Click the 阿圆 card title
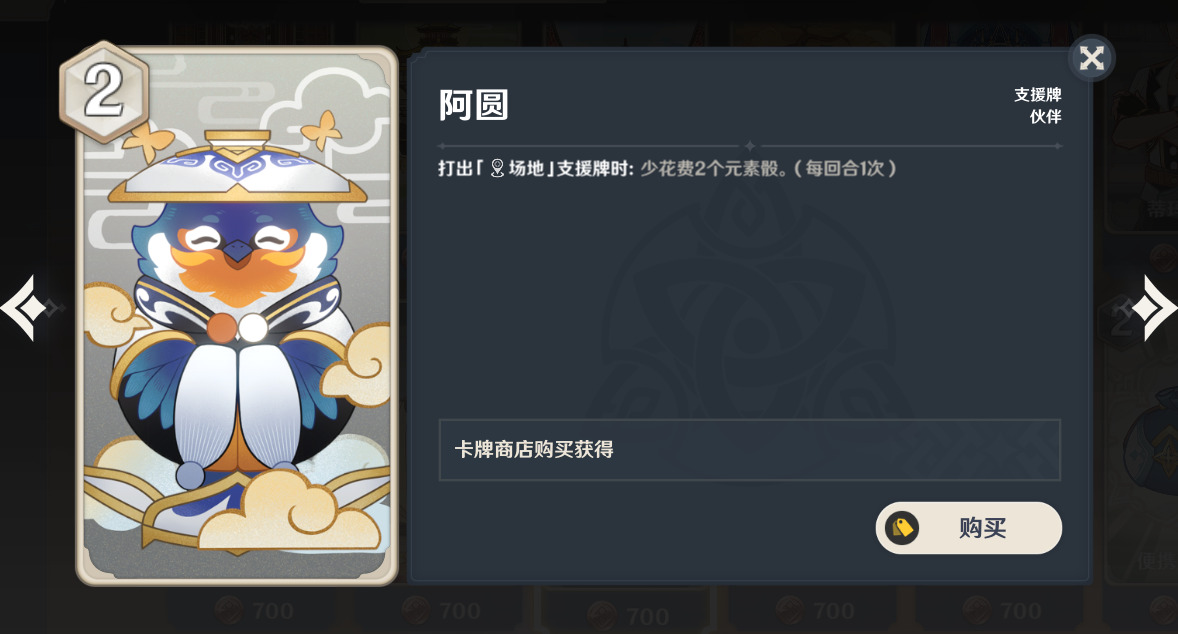Image resolution: width=1178 pixels, height=634 pixels. click(473, 105)
